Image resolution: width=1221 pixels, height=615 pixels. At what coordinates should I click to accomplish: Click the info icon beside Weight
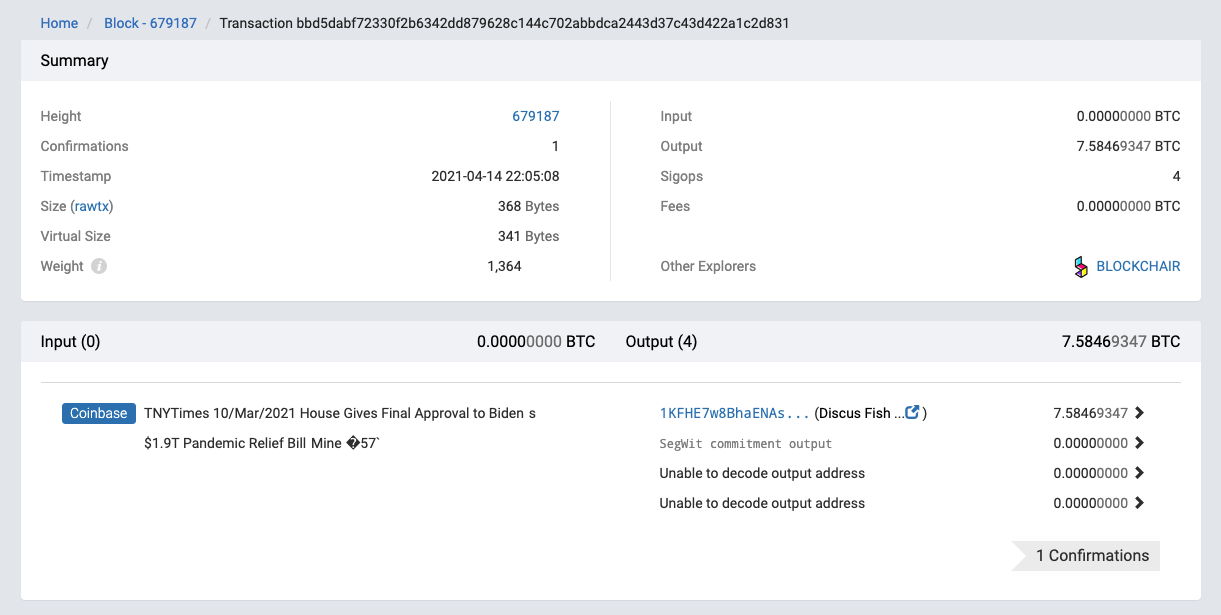[99, 266]
